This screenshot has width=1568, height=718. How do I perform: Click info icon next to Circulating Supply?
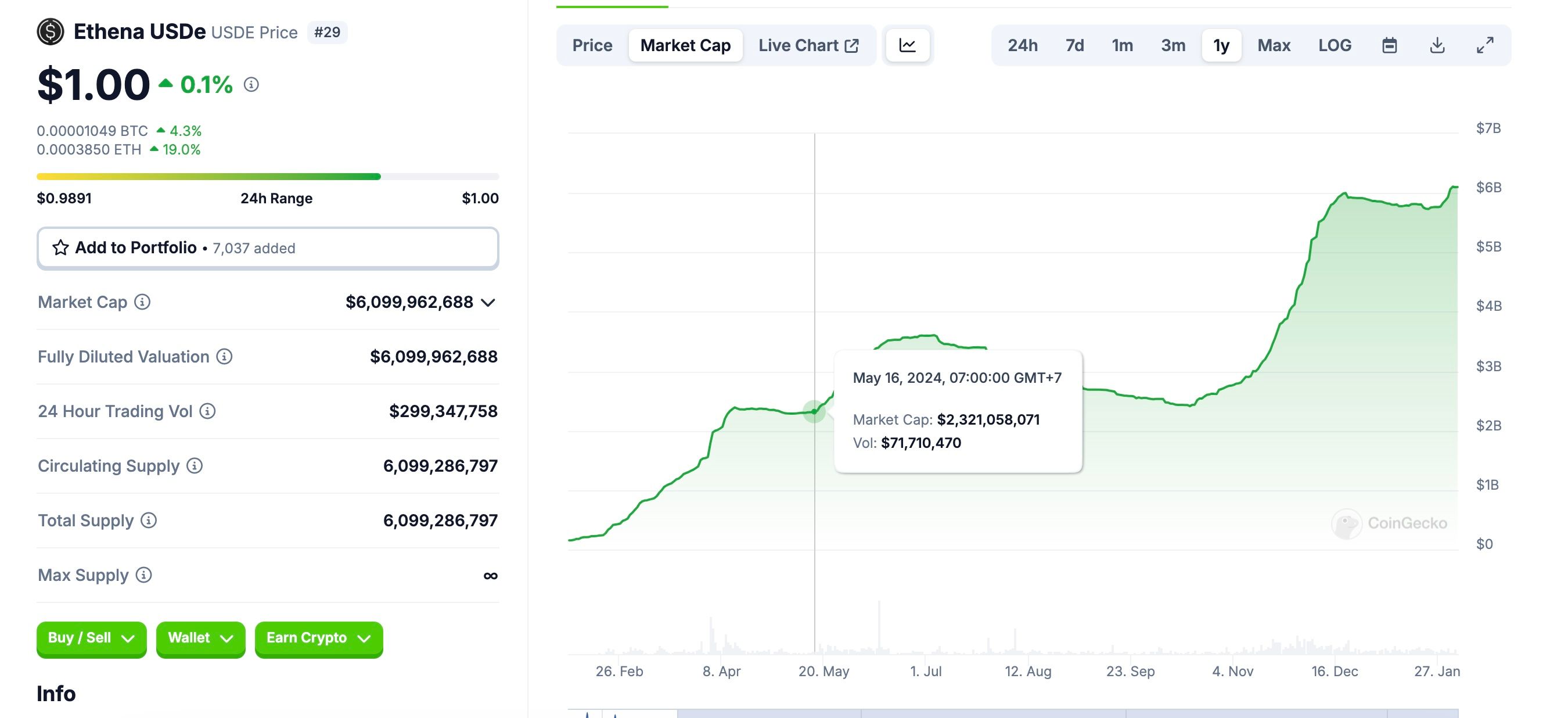195,466
